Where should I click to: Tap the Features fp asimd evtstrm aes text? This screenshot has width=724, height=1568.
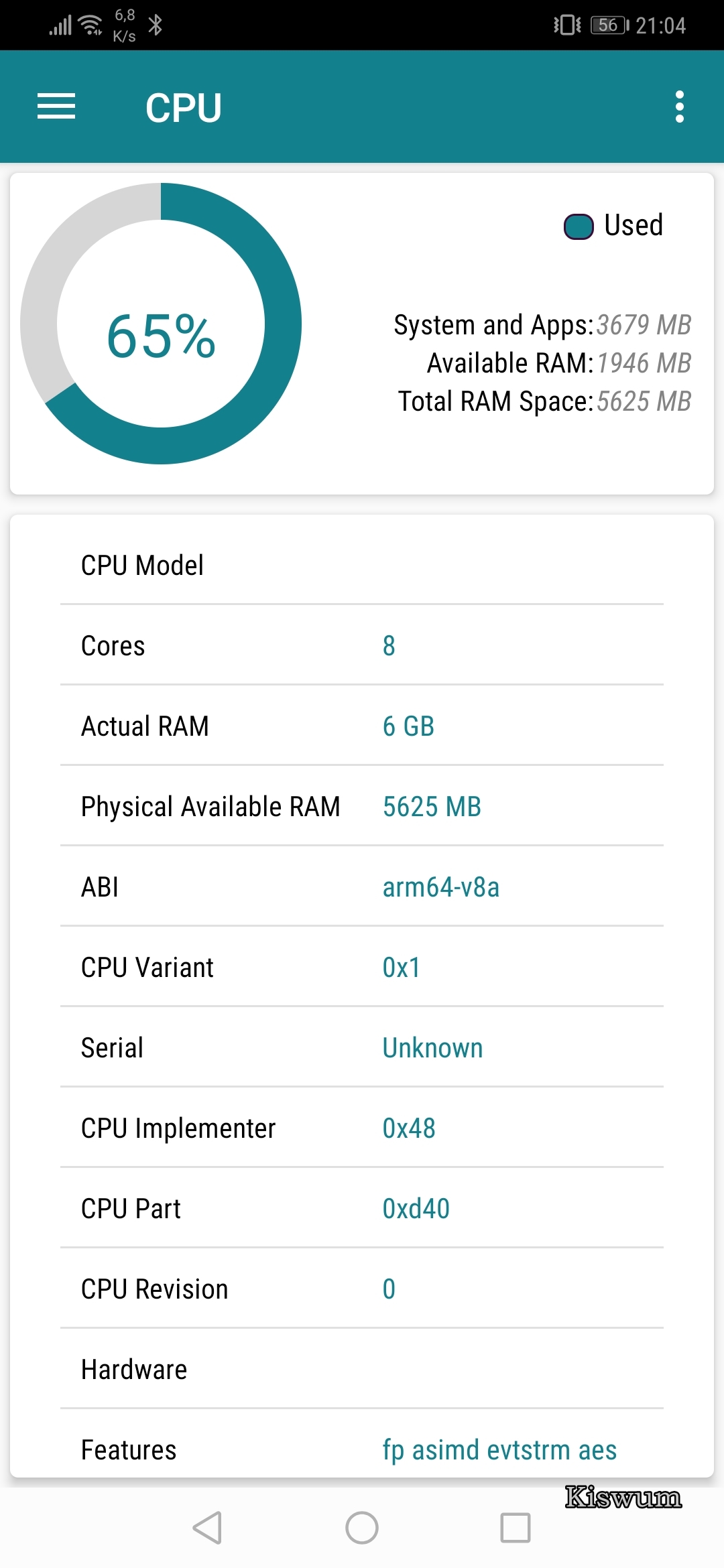pos(499,1450)
